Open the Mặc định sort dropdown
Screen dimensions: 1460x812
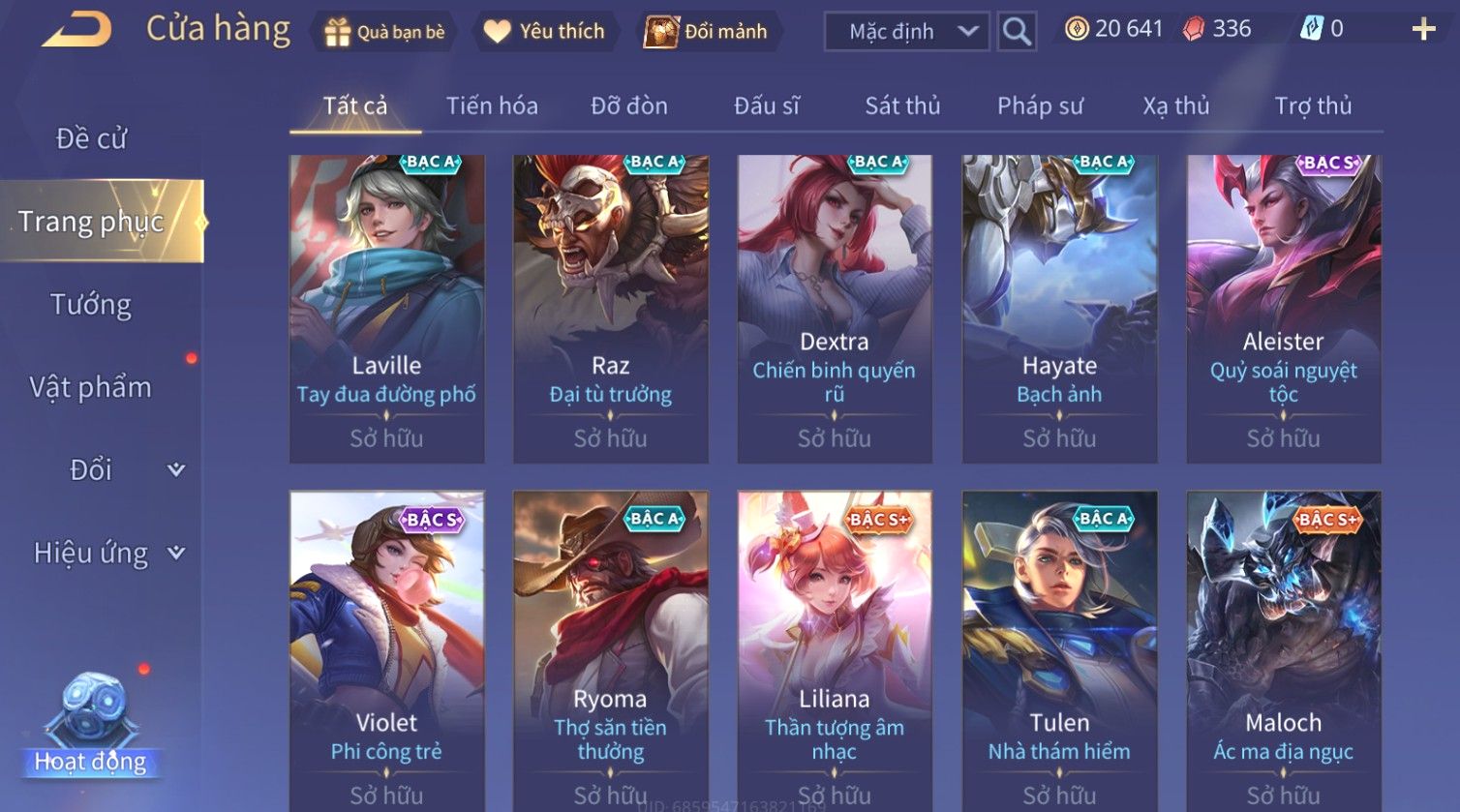907,32
